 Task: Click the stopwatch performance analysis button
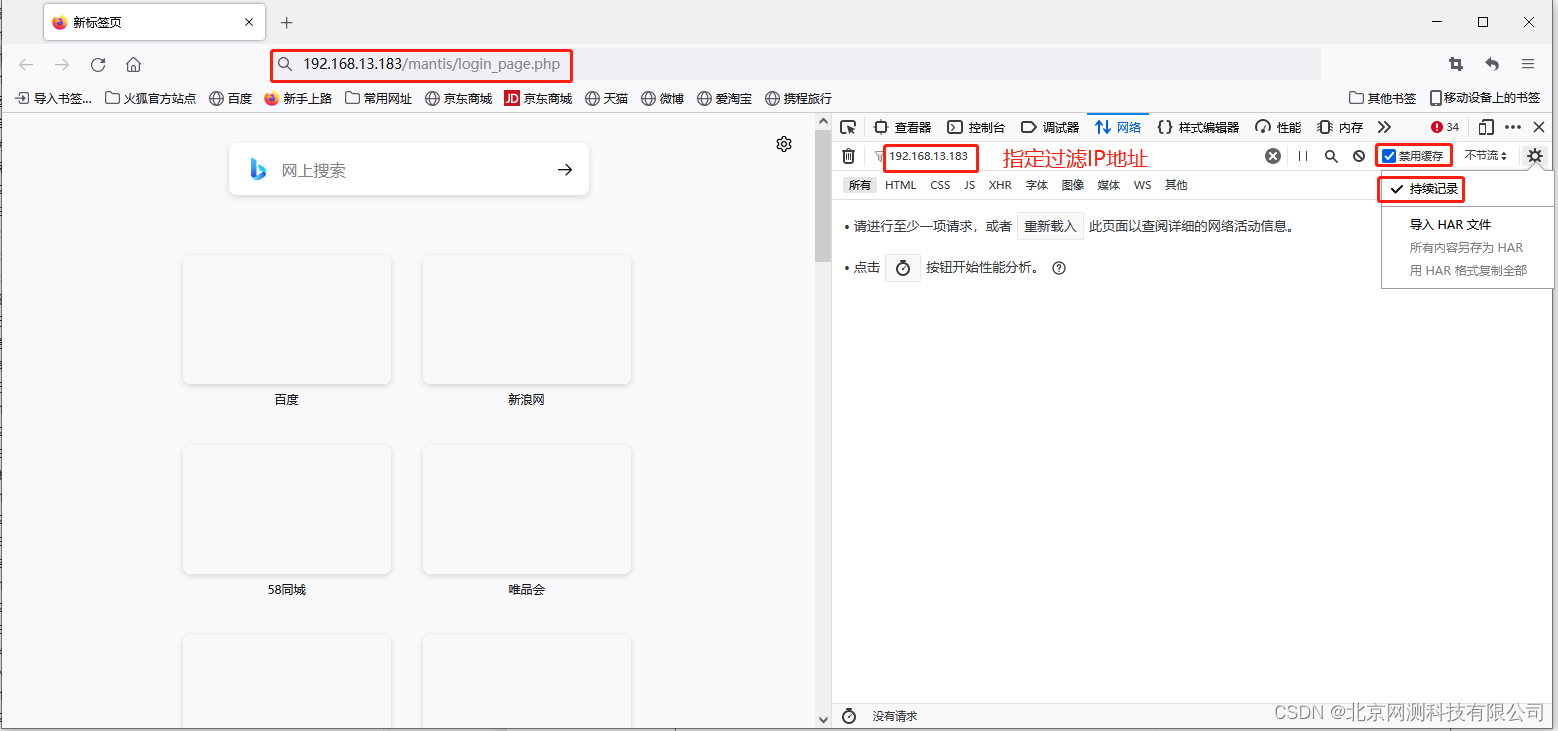903,268
